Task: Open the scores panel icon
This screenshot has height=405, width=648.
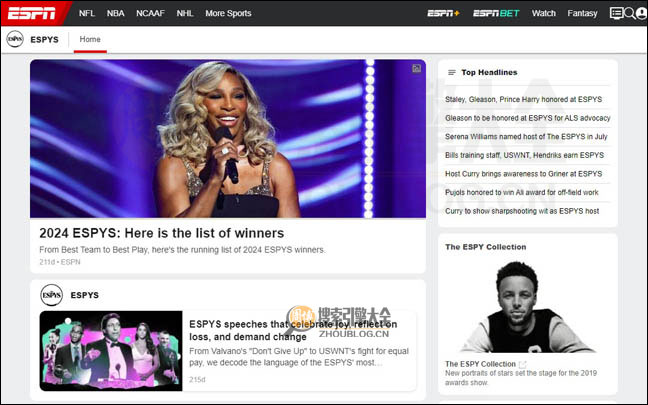Action: 616,13
